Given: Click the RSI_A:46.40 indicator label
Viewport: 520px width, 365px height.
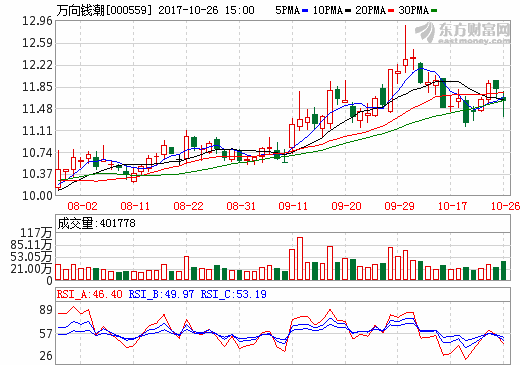Looking at the screenshot, I should pyautogui.click(x=89, y=294).
